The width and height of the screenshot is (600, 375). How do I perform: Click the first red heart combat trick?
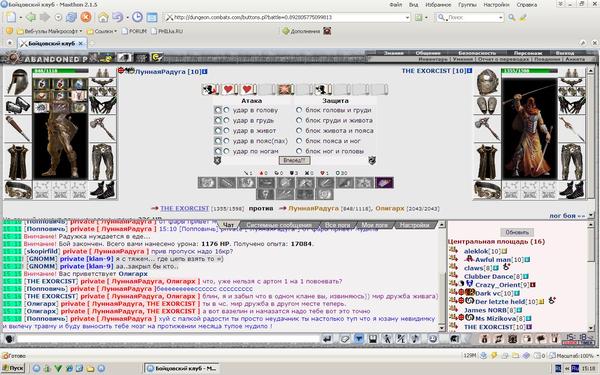point(228,90)
